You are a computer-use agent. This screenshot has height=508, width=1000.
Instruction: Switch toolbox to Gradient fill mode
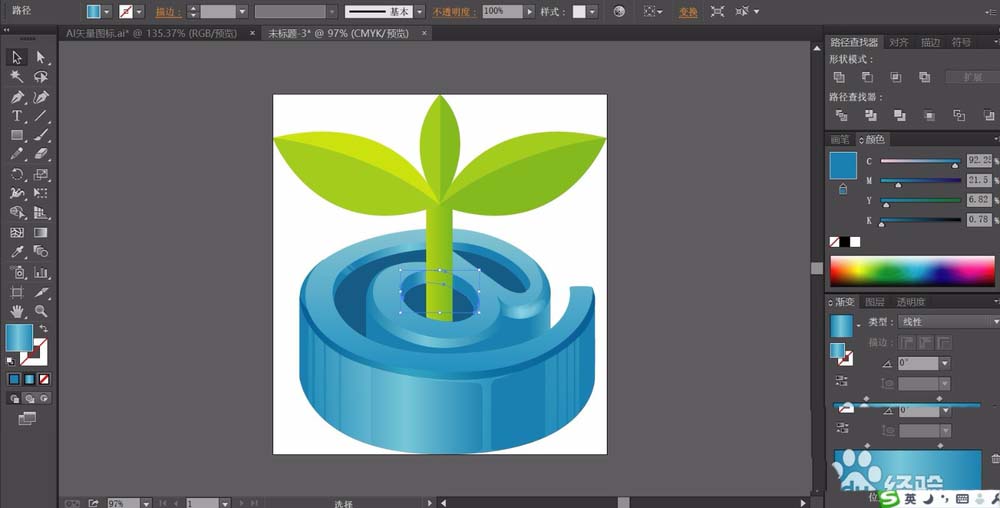29,380
